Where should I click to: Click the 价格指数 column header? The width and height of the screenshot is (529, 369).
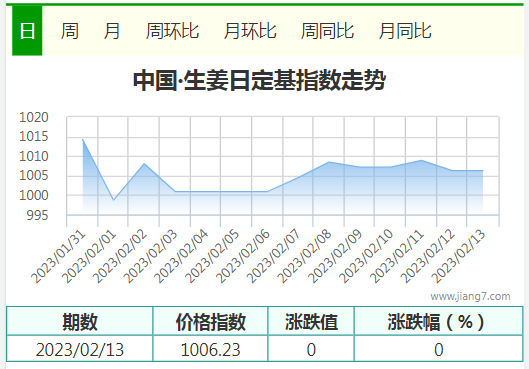click(211, 321)
